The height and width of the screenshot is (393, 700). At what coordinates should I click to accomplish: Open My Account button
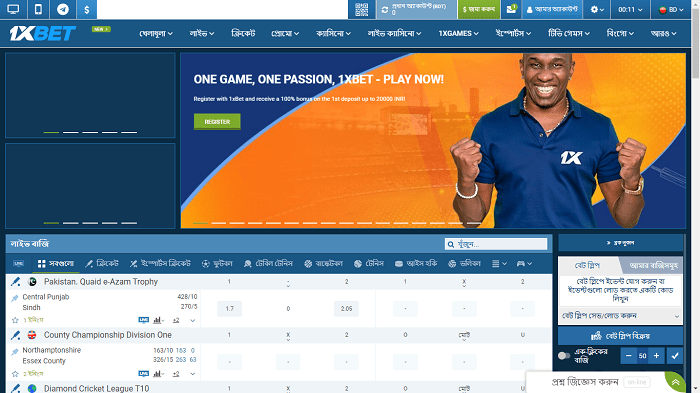click(552, 9)
